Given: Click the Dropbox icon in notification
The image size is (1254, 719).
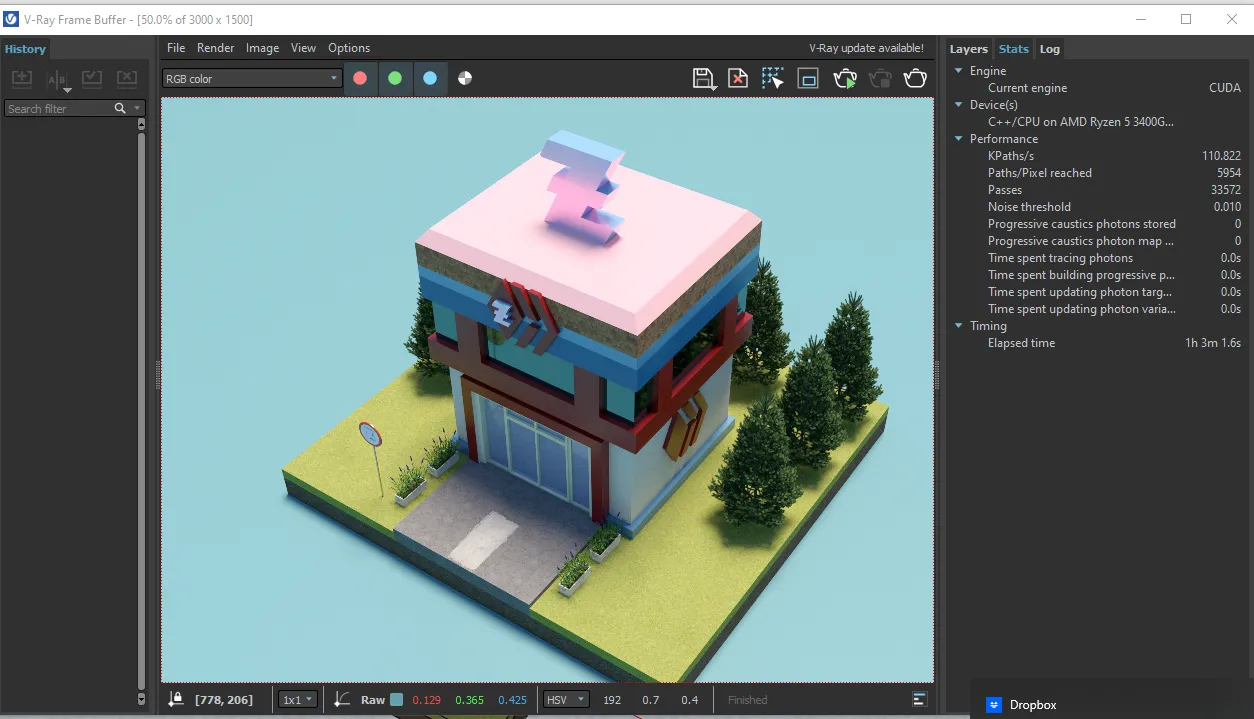Looking at the screenshot, I should click(x=994, y=705).
